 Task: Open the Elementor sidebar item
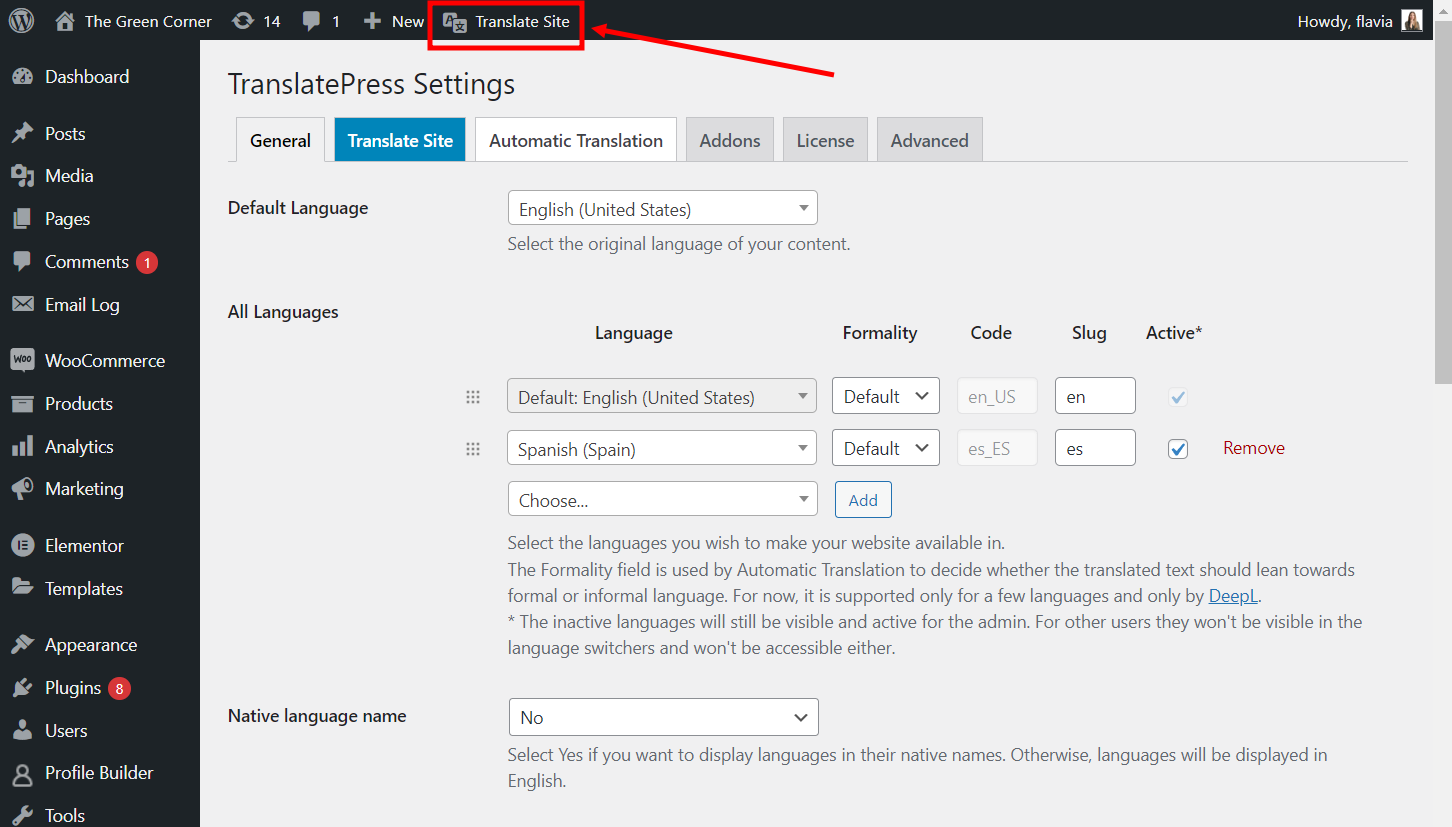coord(22,545)
